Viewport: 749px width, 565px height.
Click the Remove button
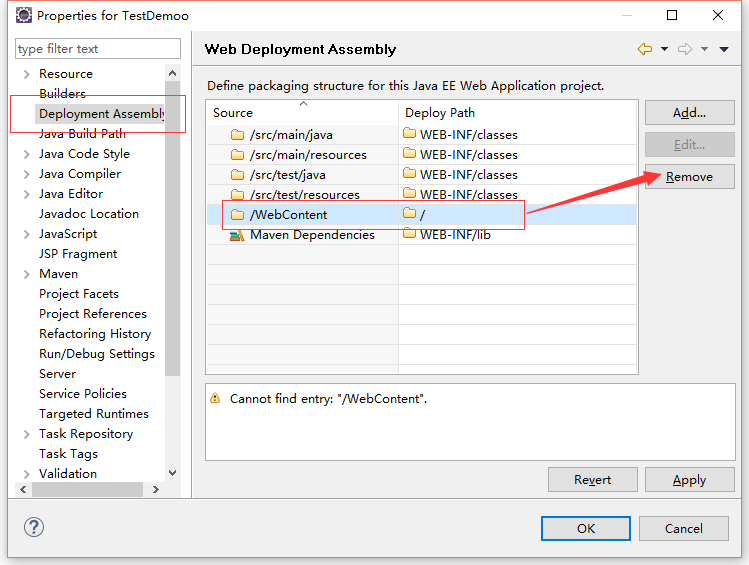689,177
